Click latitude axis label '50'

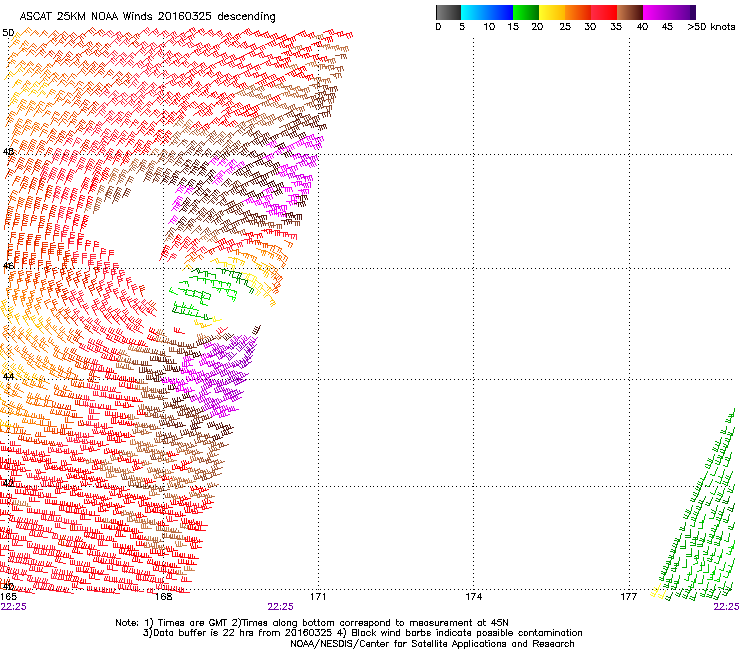coord(8,33)
